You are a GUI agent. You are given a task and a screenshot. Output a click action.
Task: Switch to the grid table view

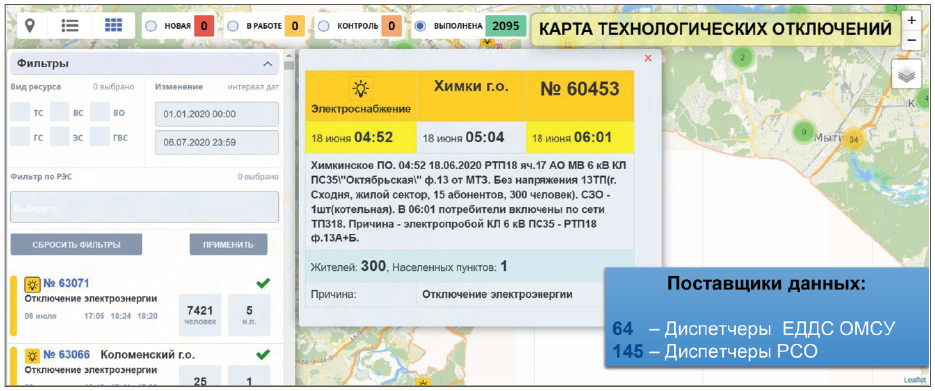coord(113,26)
